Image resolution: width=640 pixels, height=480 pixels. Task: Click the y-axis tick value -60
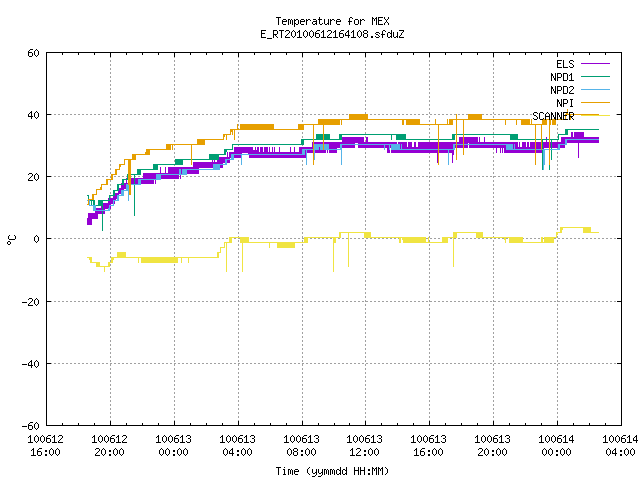(31, 426)
